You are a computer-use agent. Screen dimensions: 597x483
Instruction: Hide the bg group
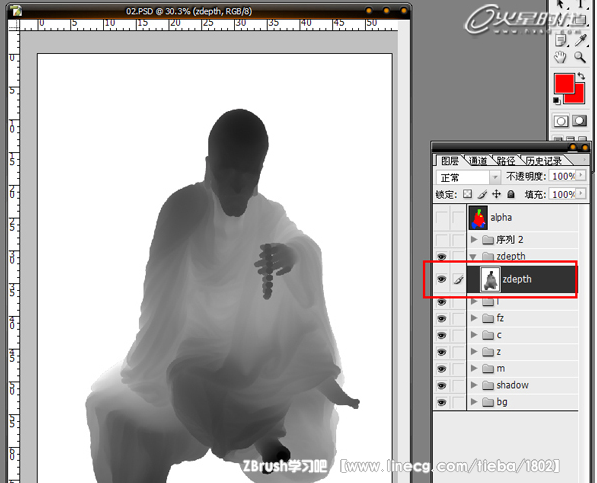[442, 402]
